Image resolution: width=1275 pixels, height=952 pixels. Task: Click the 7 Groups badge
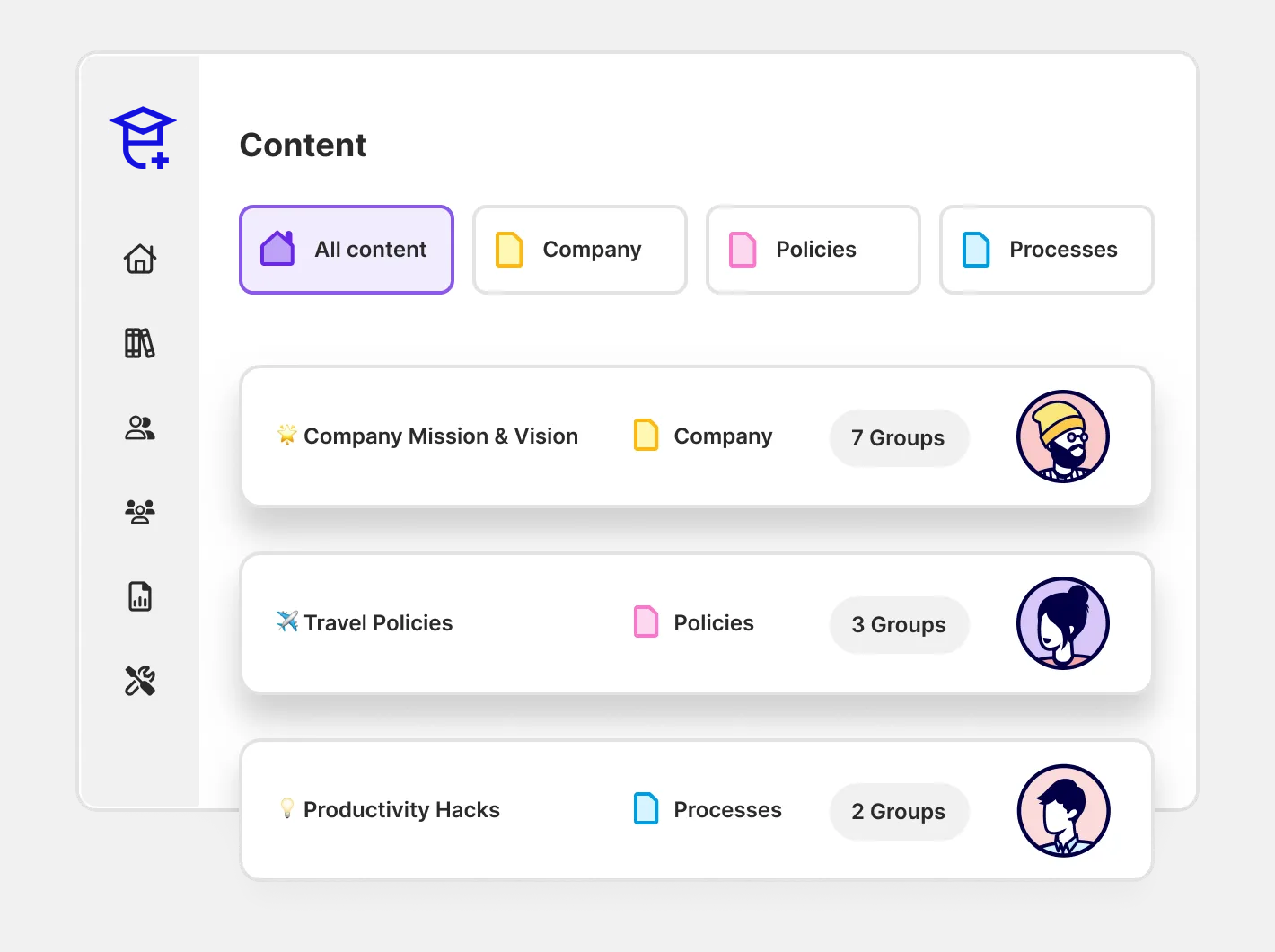click(899, 438)
